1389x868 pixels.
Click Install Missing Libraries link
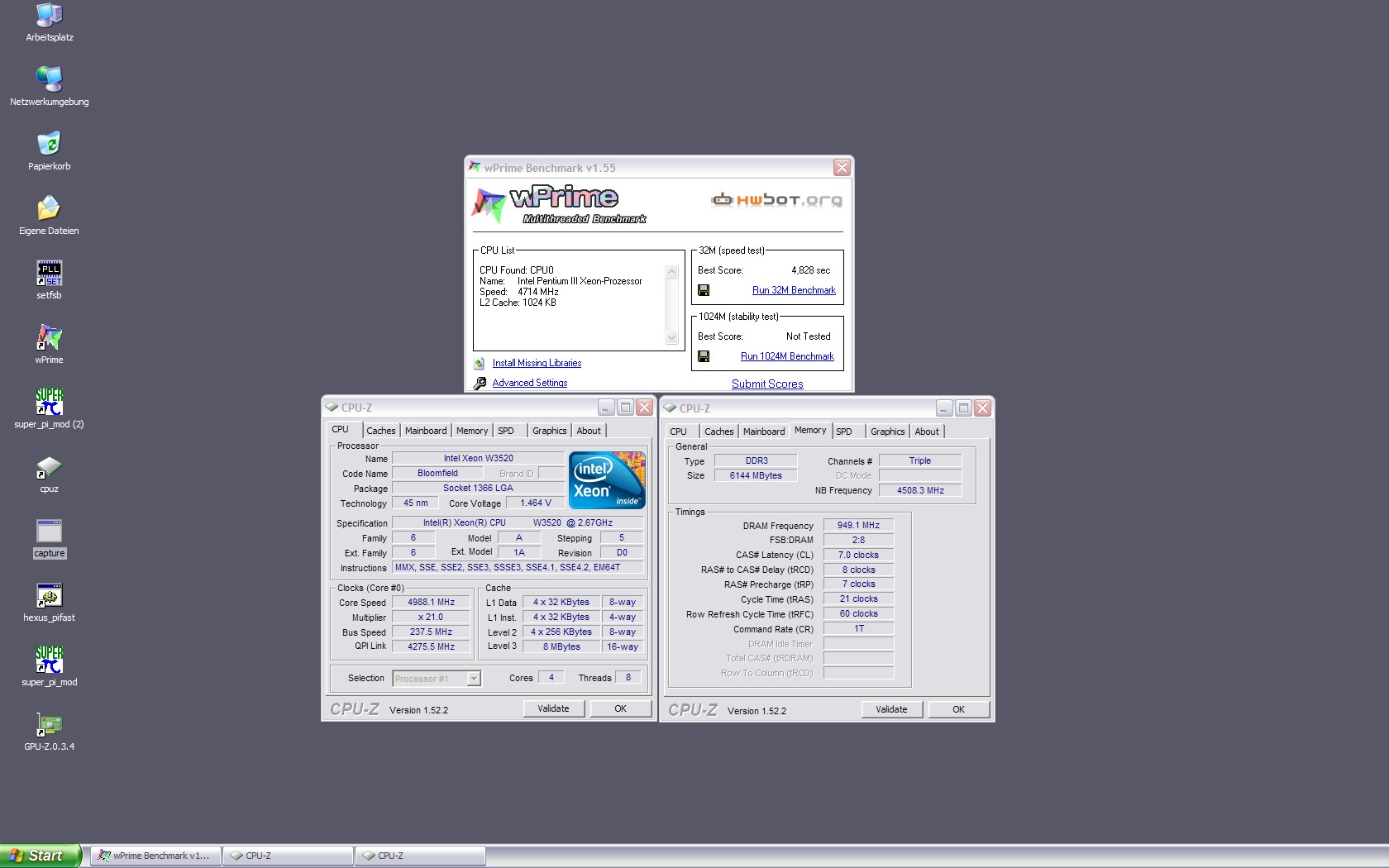pos(537,363)
